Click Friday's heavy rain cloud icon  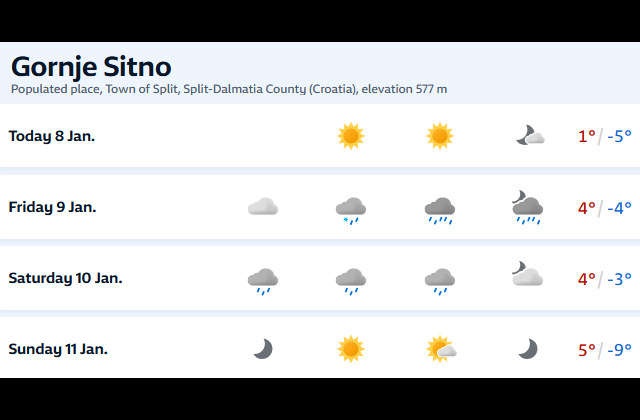[439, 208]
